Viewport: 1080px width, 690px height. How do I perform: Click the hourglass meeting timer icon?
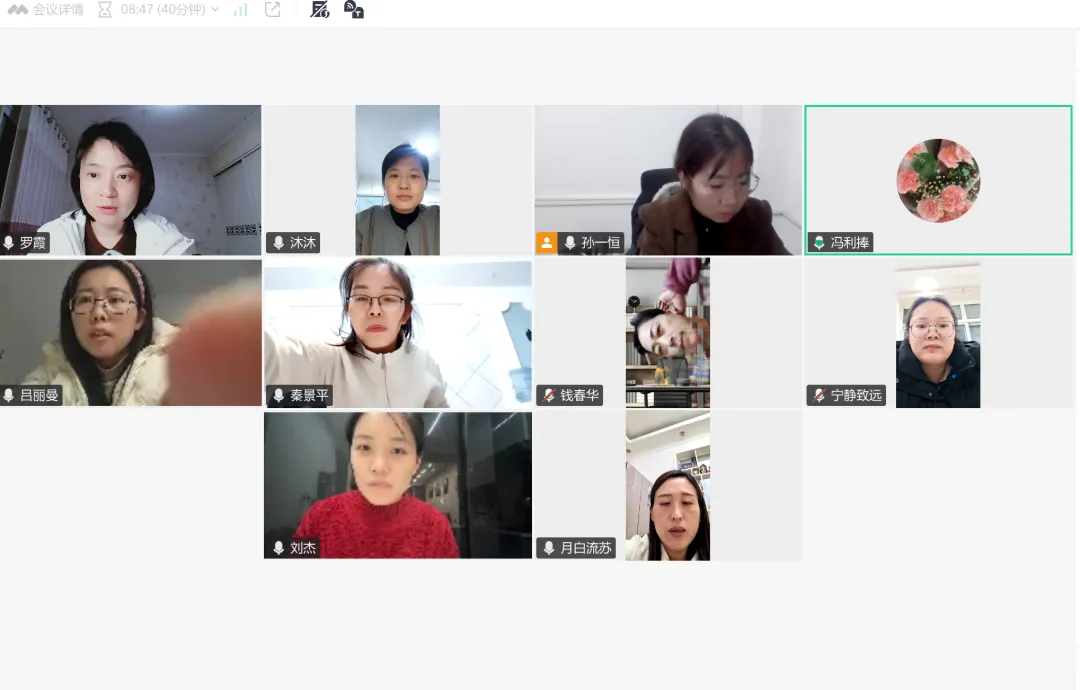point(105,10)
